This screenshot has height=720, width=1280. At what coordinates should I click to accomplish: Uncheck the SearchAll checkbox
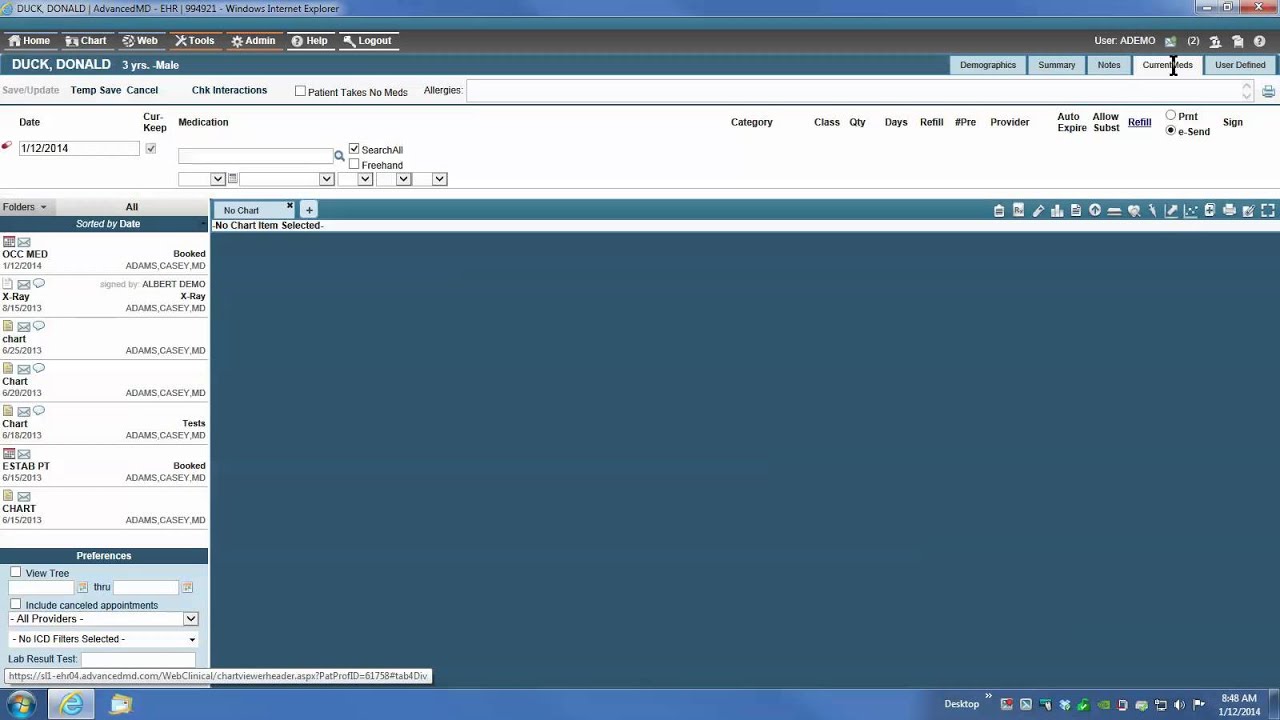[354, 149]
